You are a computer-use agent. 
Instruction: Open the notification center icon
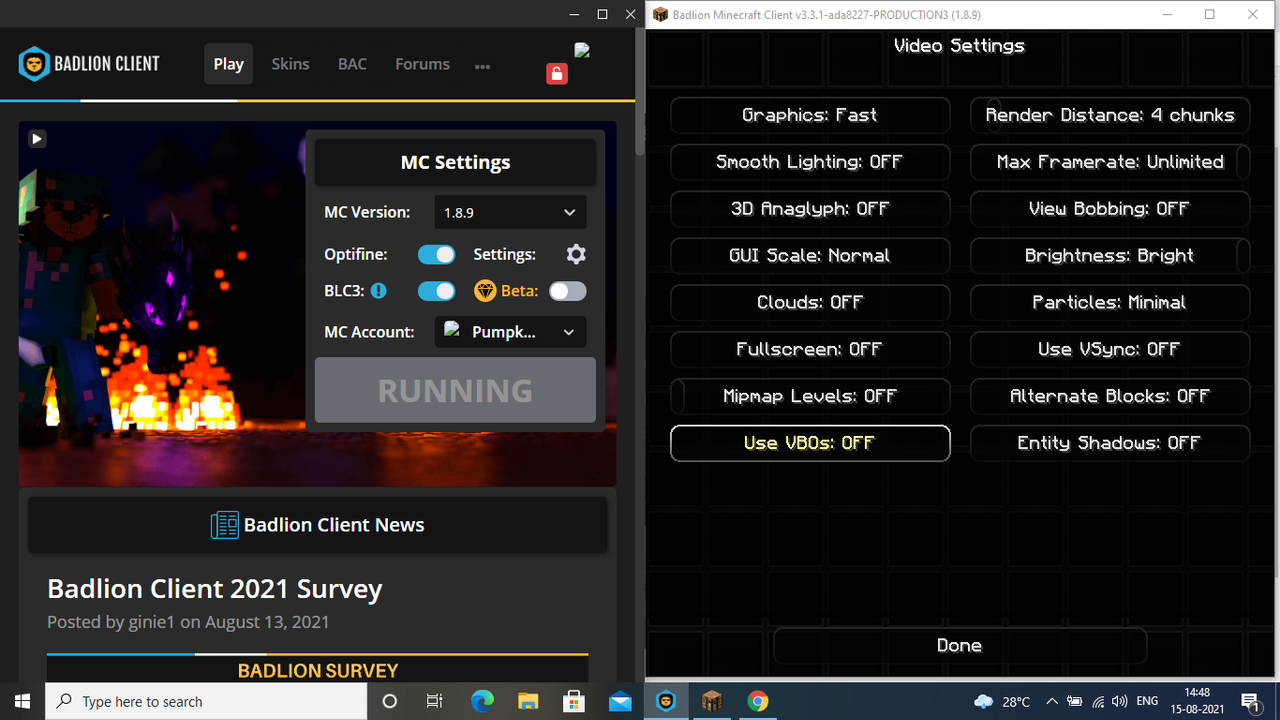pos(1250,701)
